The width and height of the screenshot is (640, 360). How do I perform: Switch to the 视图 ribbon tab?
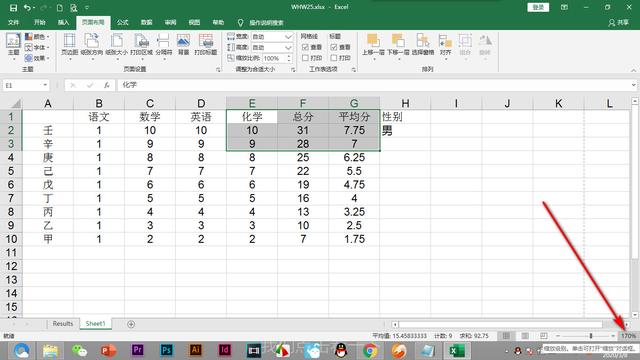point(194,22)
